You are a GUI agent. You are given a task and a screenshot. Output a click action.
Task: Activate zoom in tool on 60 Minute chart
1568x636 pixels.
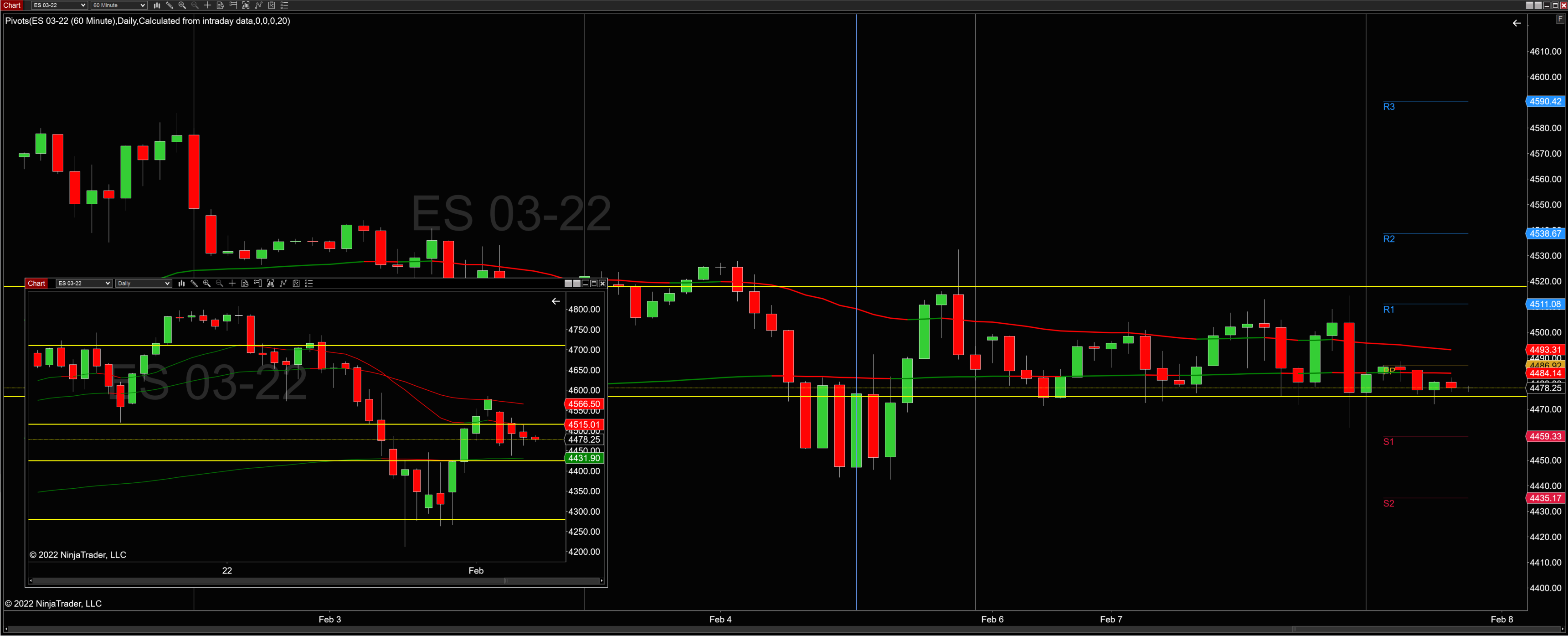pos(182,5)
